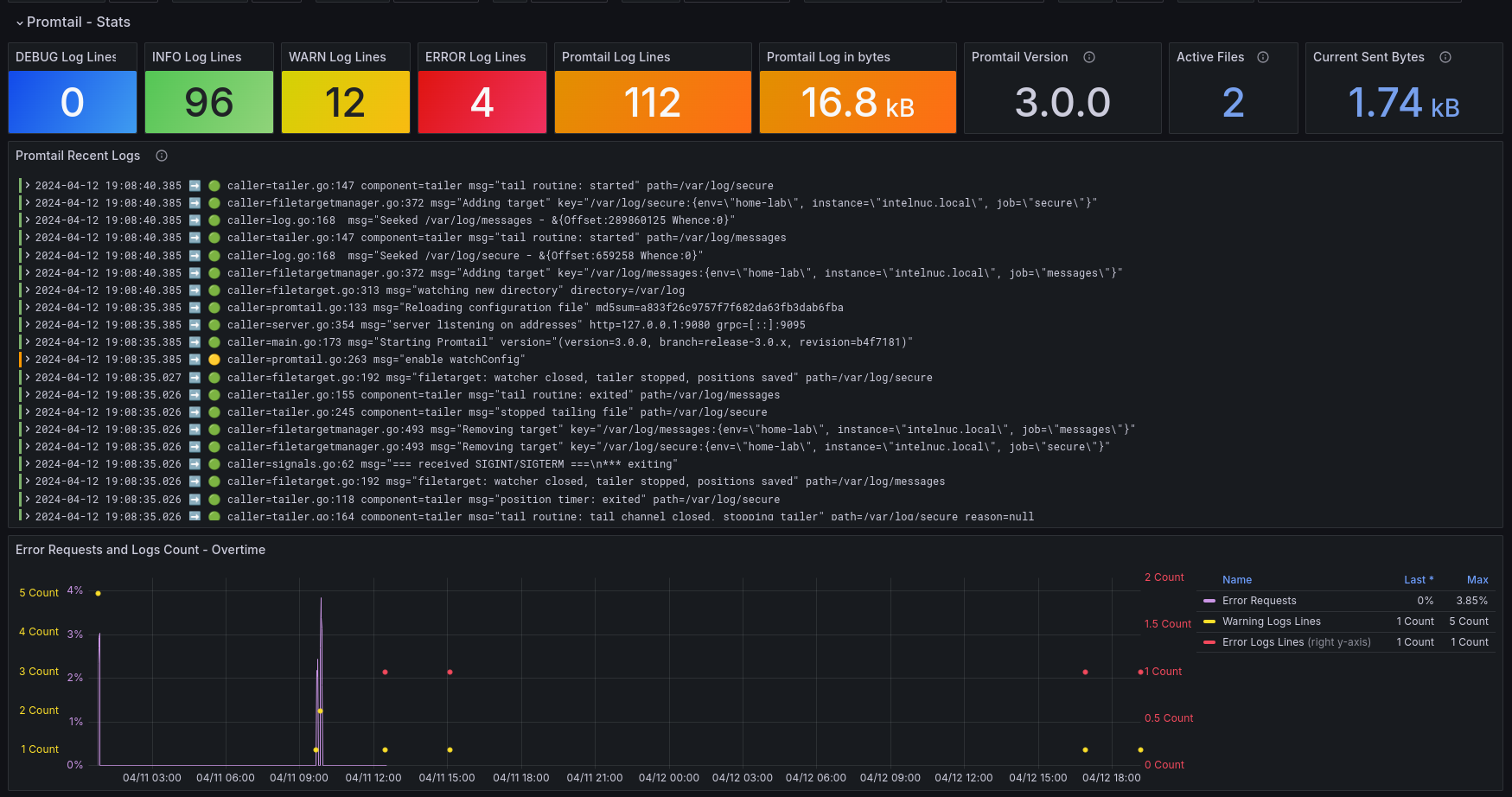Click info icon beside Current Sent Bytes

(x=1445, y=57)
